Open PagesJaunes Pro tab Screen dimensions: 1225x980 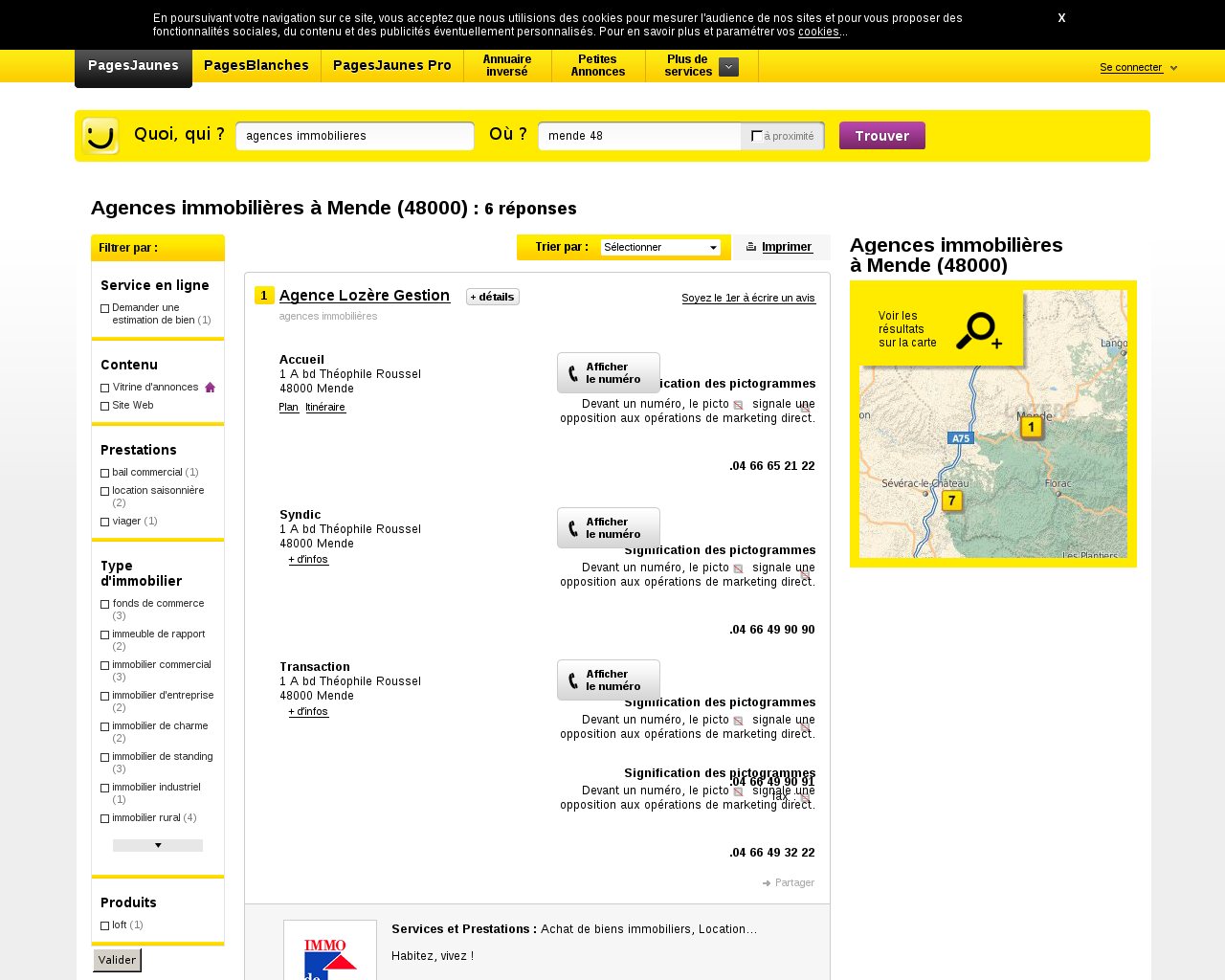pyautogui.click(x=392, y=65)
